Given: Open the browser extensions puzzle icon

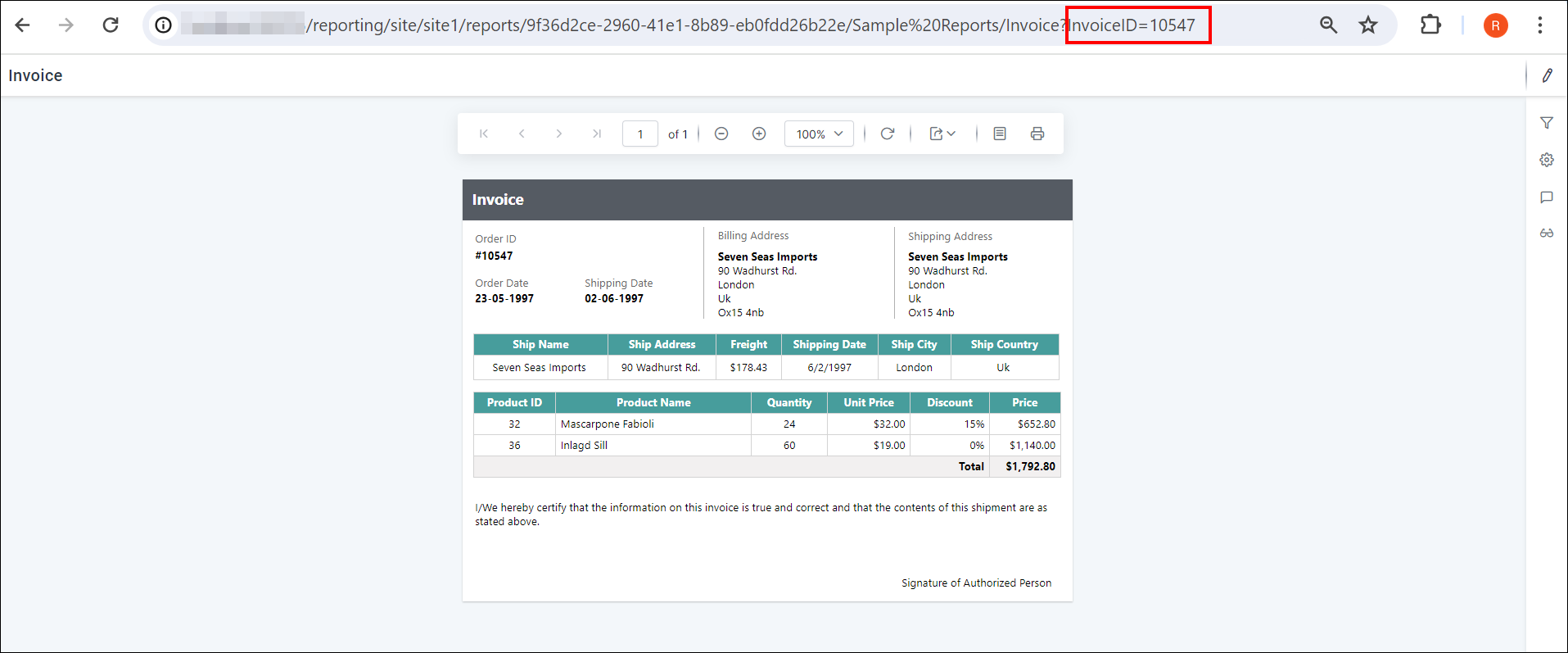Looking at the screenshot, I should pos(1430,25).
